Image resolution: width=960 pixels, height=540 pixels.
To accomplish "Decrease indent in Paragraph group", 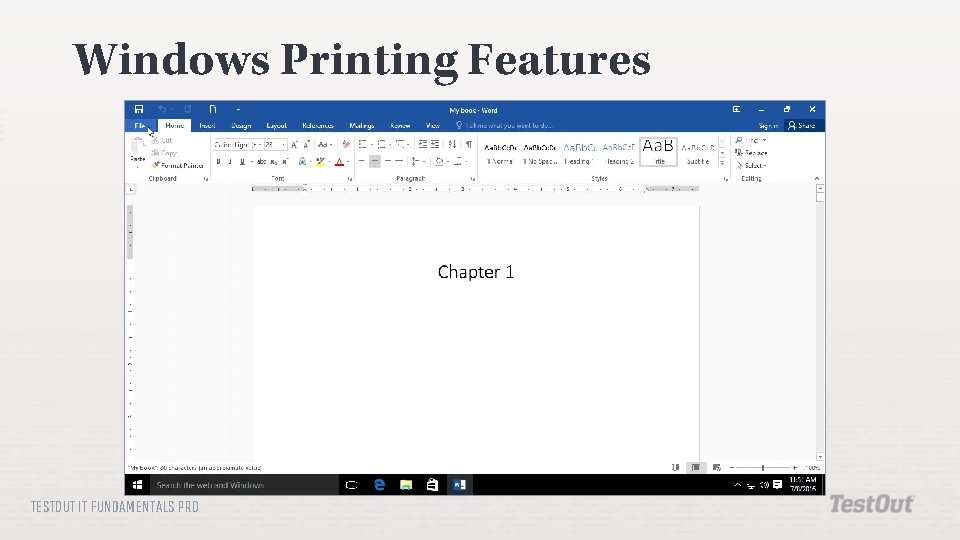I will coord(422,144).
